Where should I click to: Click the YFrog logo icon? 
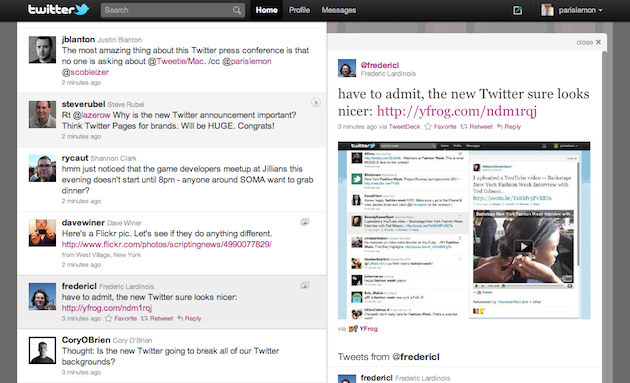click(353, 329)
